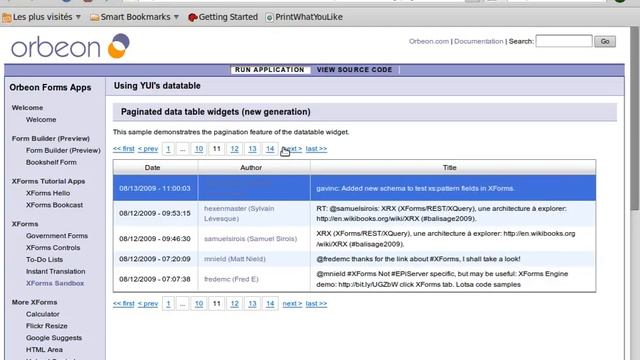This screenshot has height=360, width=640.
Task: Click author mnield (Matt Nield)
Action: [235, 259]
